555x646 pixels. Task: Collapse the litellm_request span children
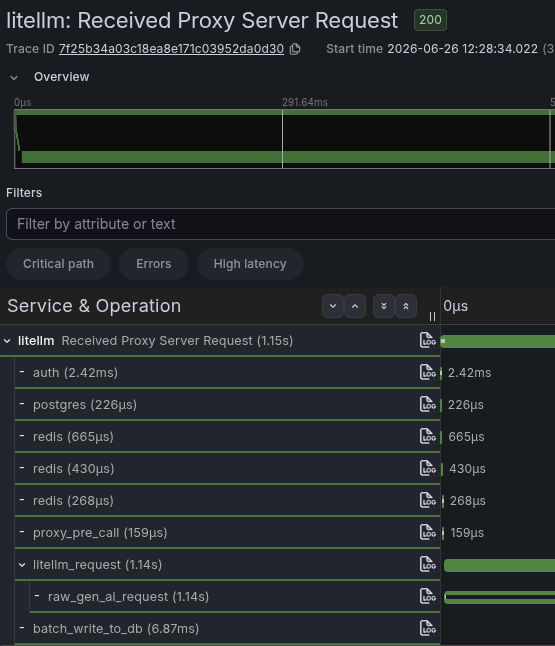coord(22,565)
